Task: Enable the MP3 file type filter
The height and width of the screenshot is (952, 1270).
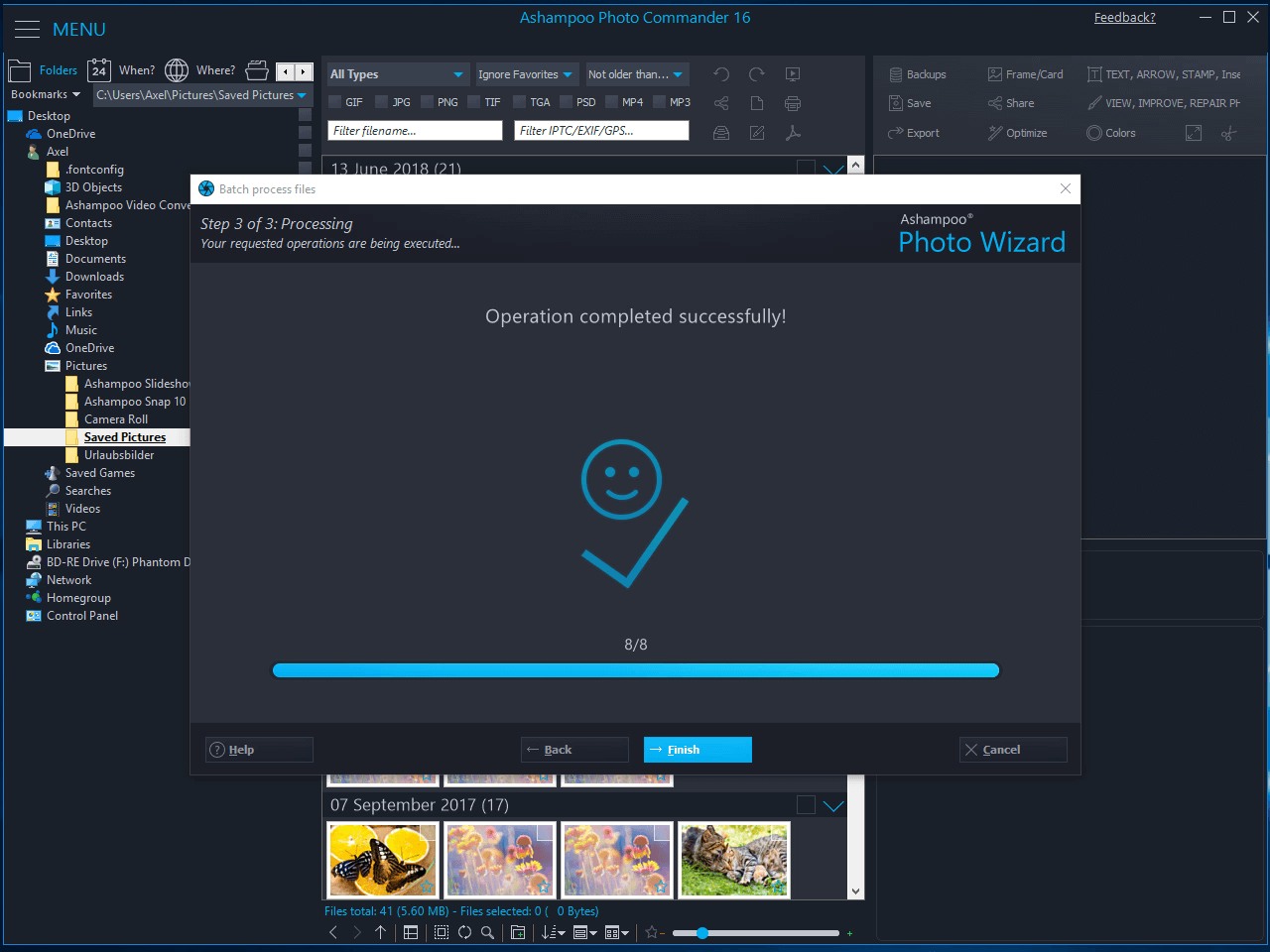Action: tap(660, 102)
